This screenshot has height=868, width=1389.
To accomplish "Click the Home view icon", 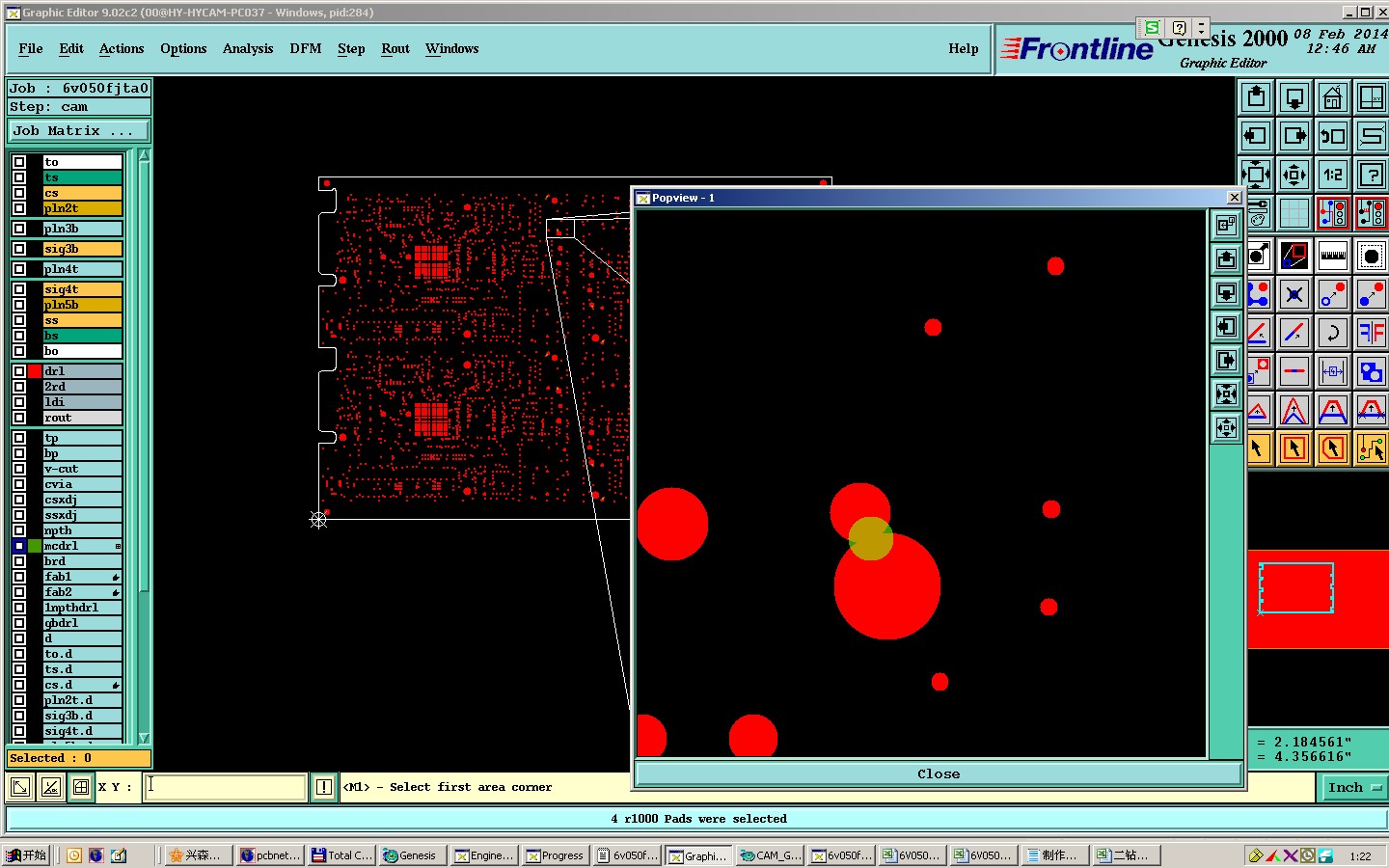I will [x=1333, y=97].
